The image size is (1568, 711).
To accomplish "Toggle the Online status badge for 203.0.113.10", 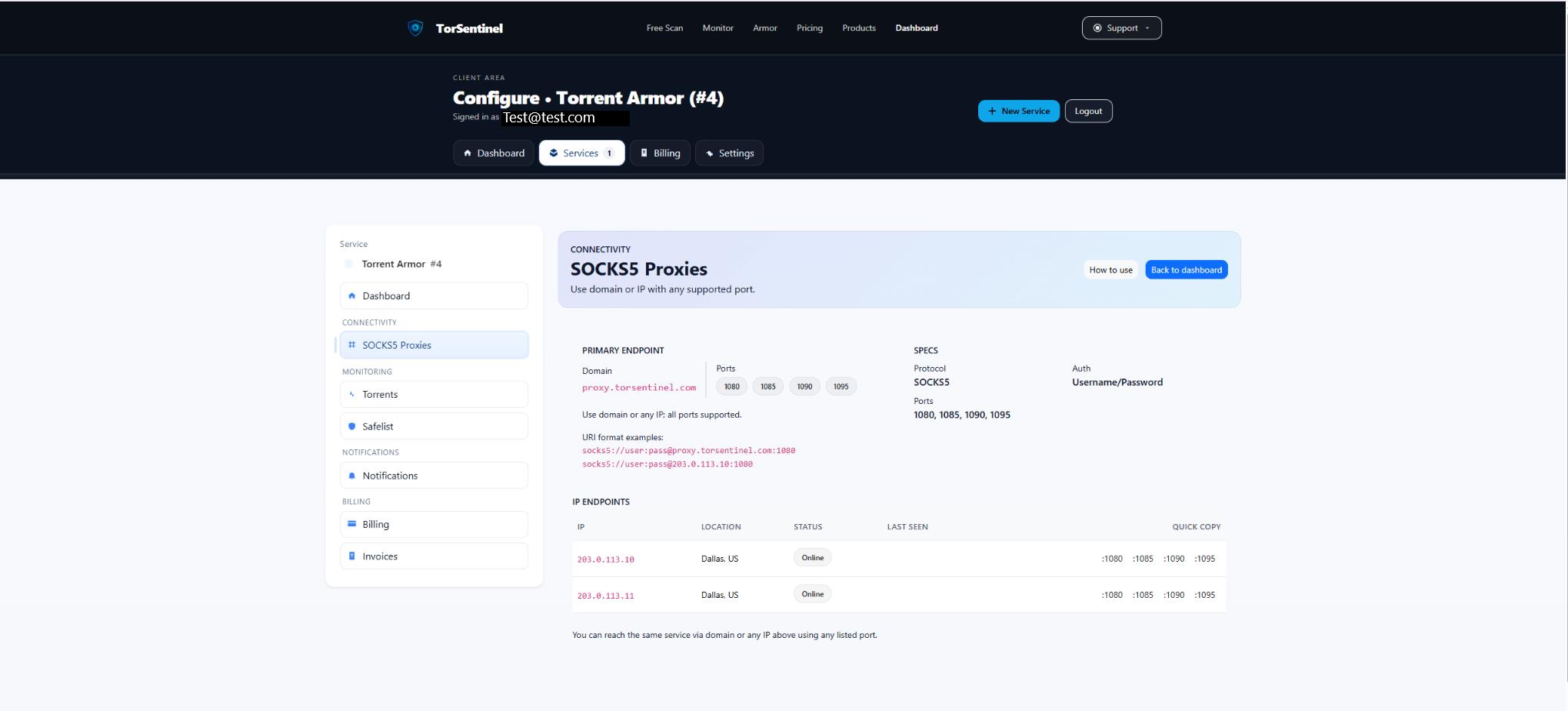I will (812, 557).
